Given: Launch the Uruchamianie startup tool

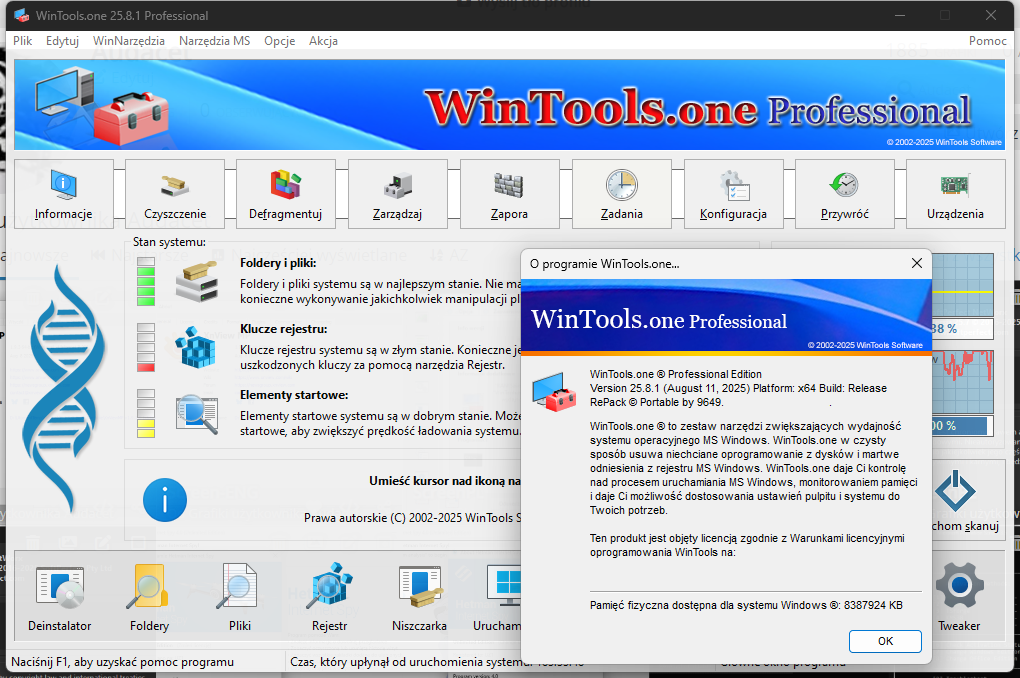Looking at the screenshot, I should tap(498, 597).
